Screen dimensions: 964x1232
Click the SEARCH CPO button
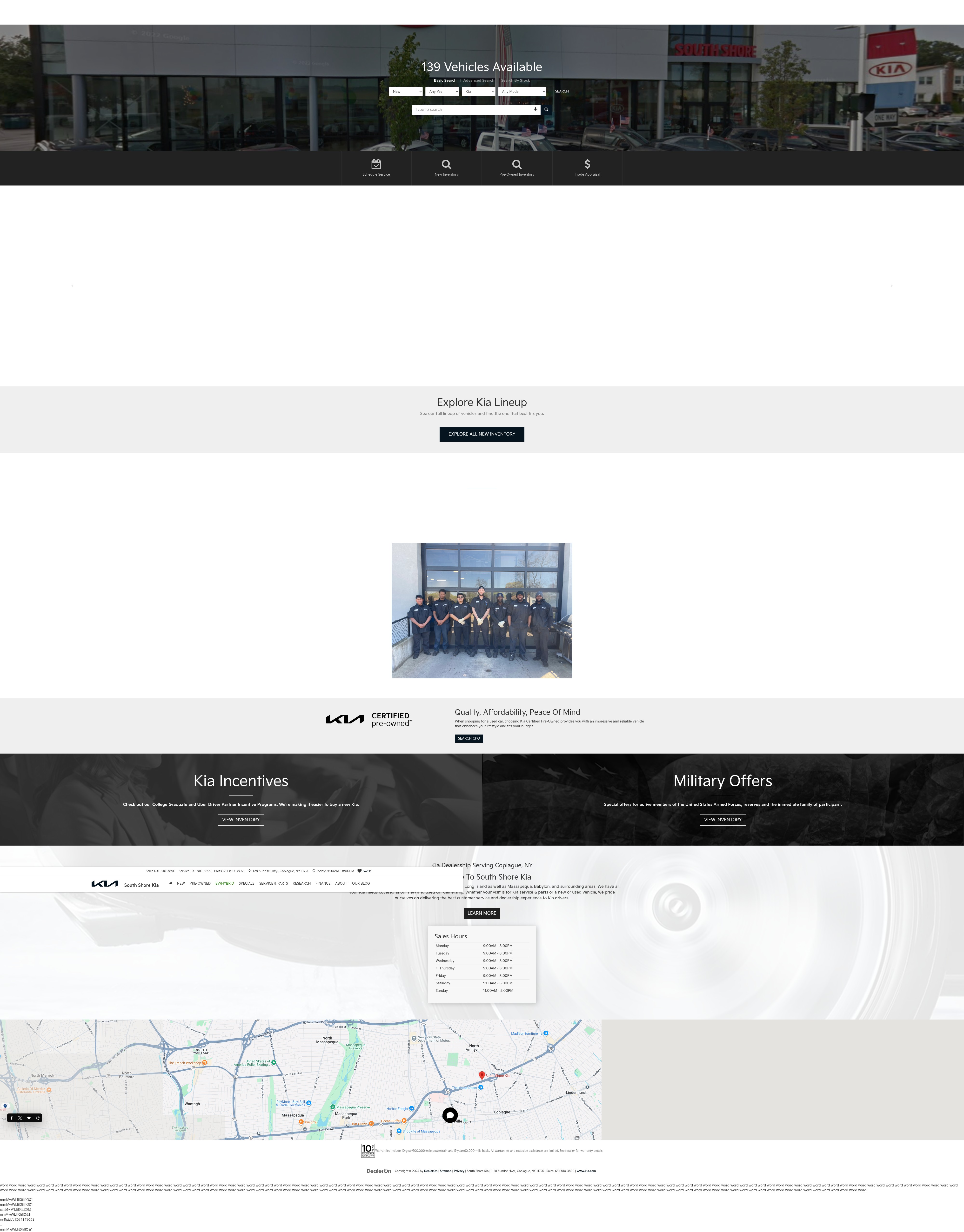(469, 738)
